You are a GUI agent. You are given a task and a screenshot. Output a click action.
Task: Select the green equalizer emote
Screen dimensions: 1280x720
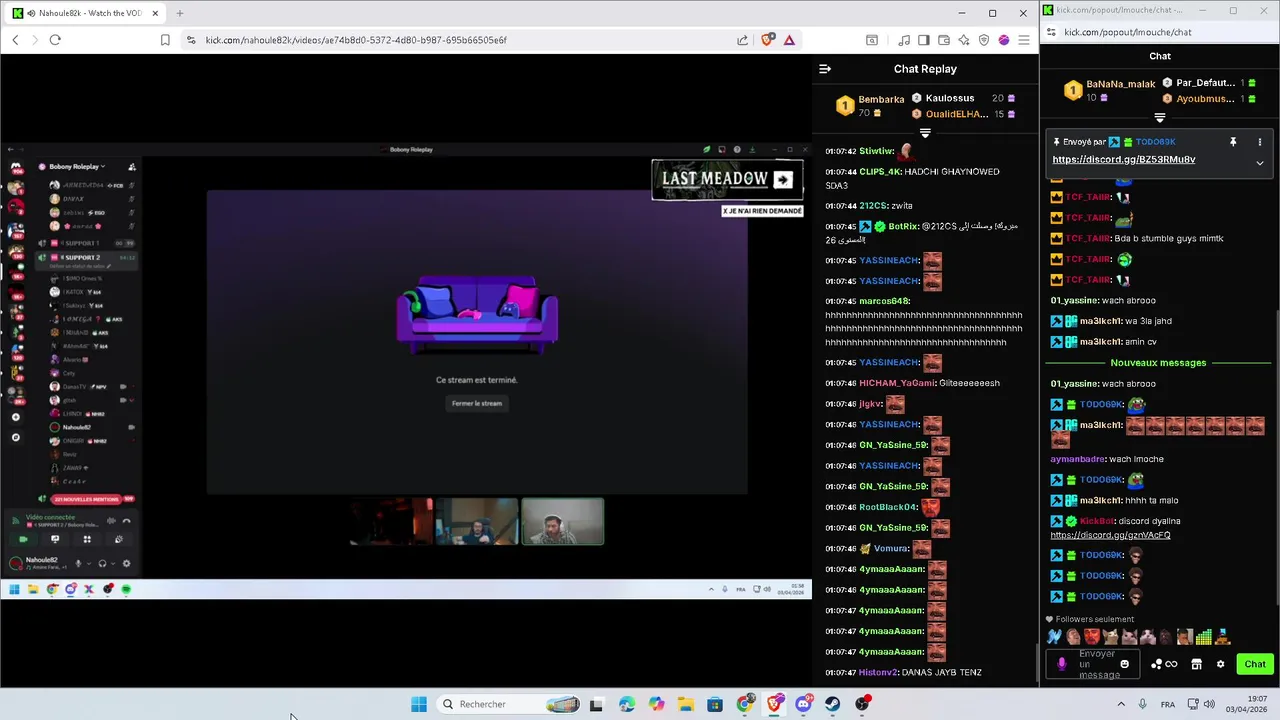[1203, 637]
